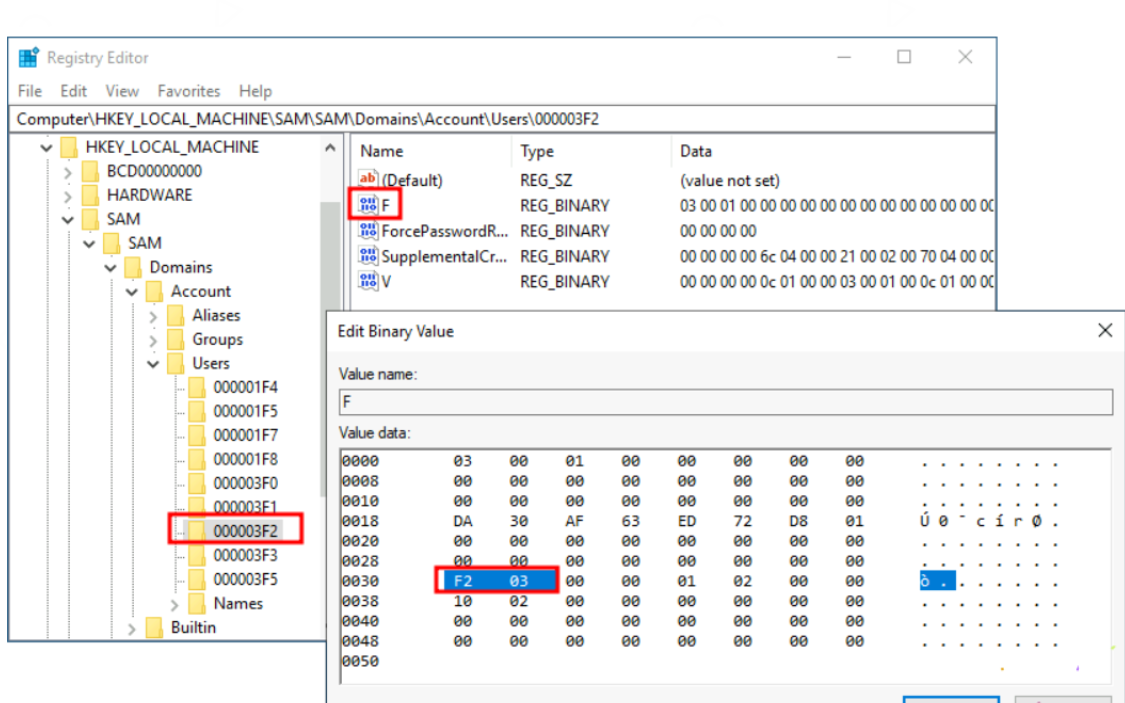This screenshot has width=1125, height=703.
Task: Click the BCD00000000 folder icon
Action: coord(90,171)
